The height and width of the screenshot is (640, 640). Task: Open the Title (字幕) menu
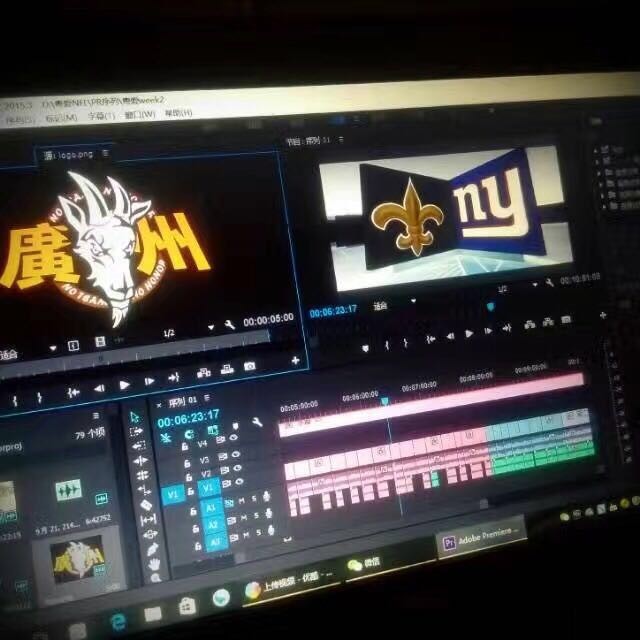coord(102,116)
